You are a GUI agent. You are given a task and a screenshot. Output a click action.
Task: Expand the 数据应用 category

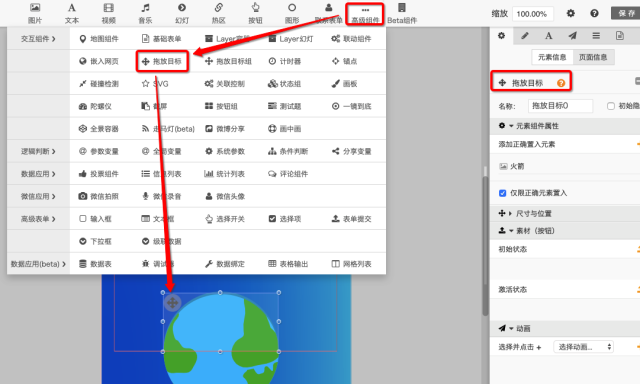tap(38, 174)
